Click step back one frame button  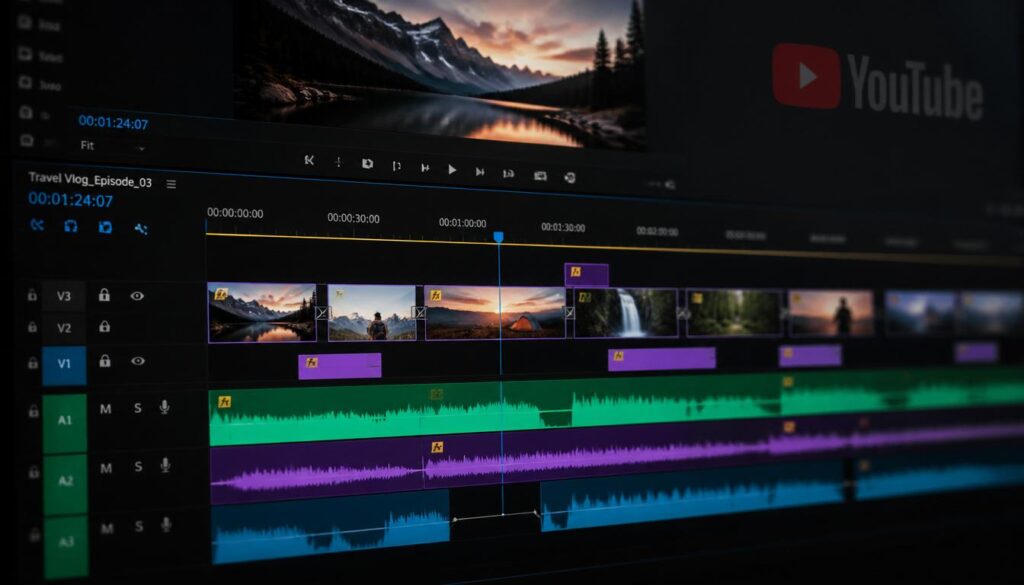pyautogui.click(x=425, y=168)
